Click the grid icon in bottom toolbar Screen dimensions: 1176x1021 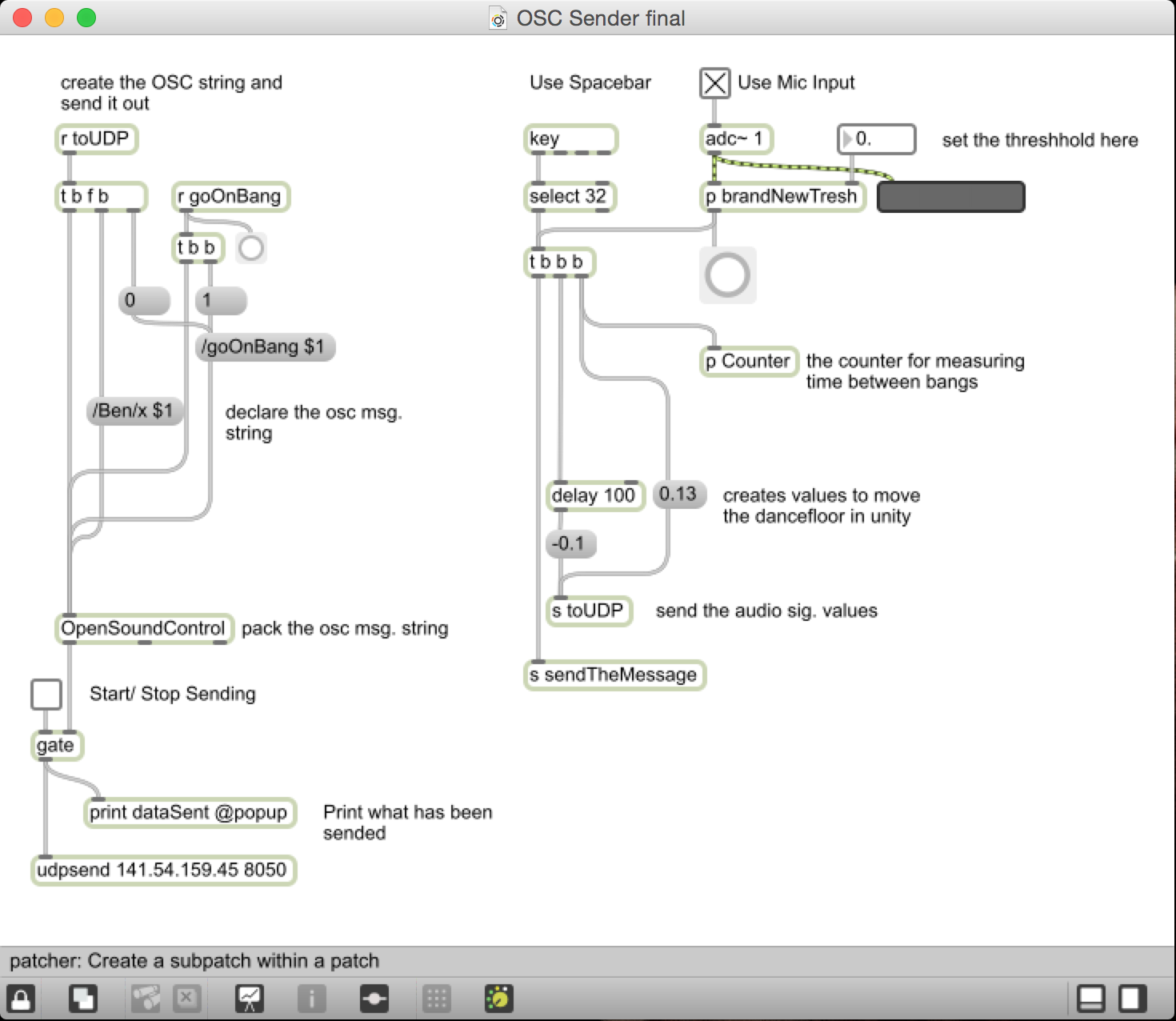(436, 999)
